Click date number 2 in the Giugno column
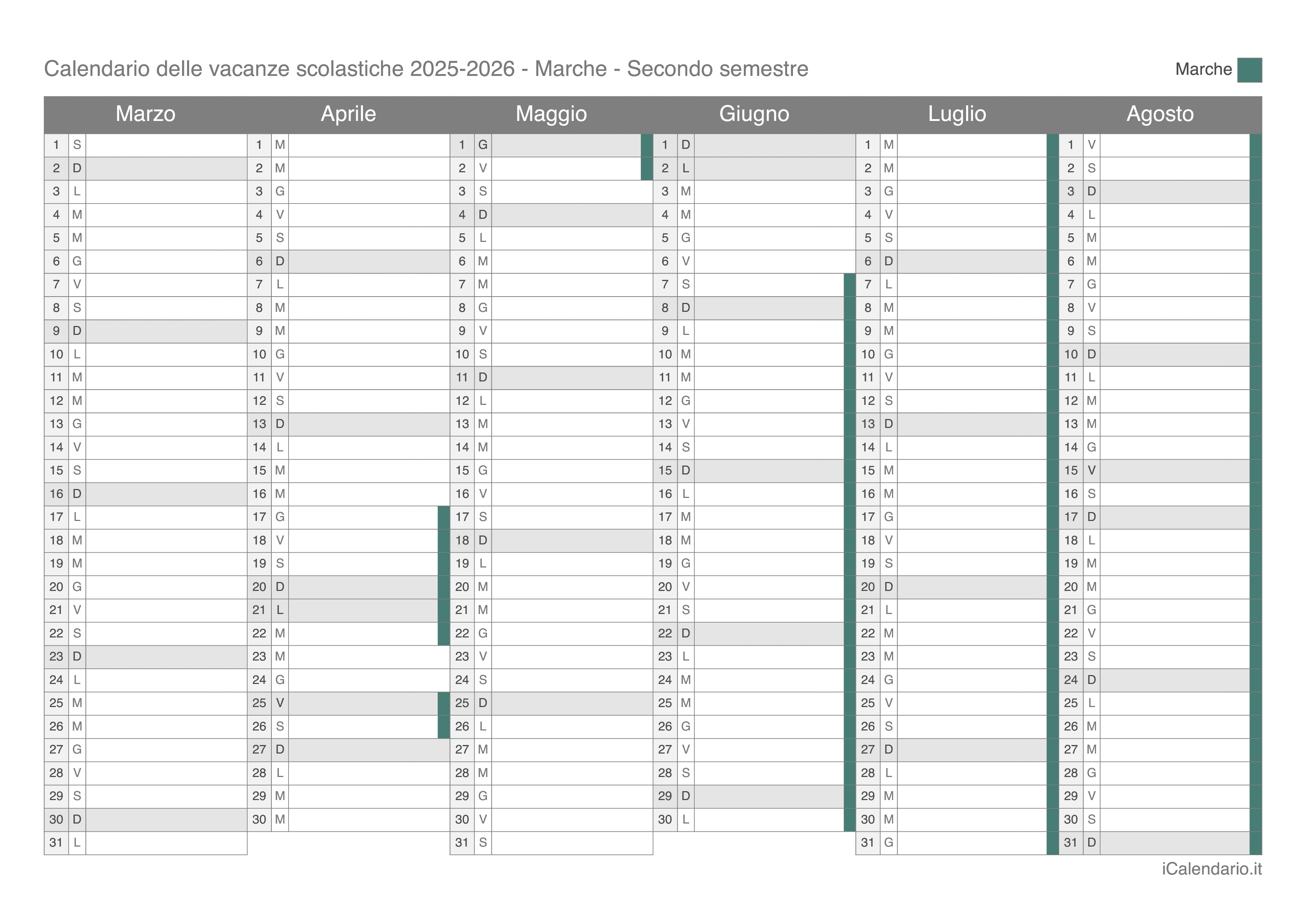This screenshot has height=924, width=1306. (x=665, y=169)
